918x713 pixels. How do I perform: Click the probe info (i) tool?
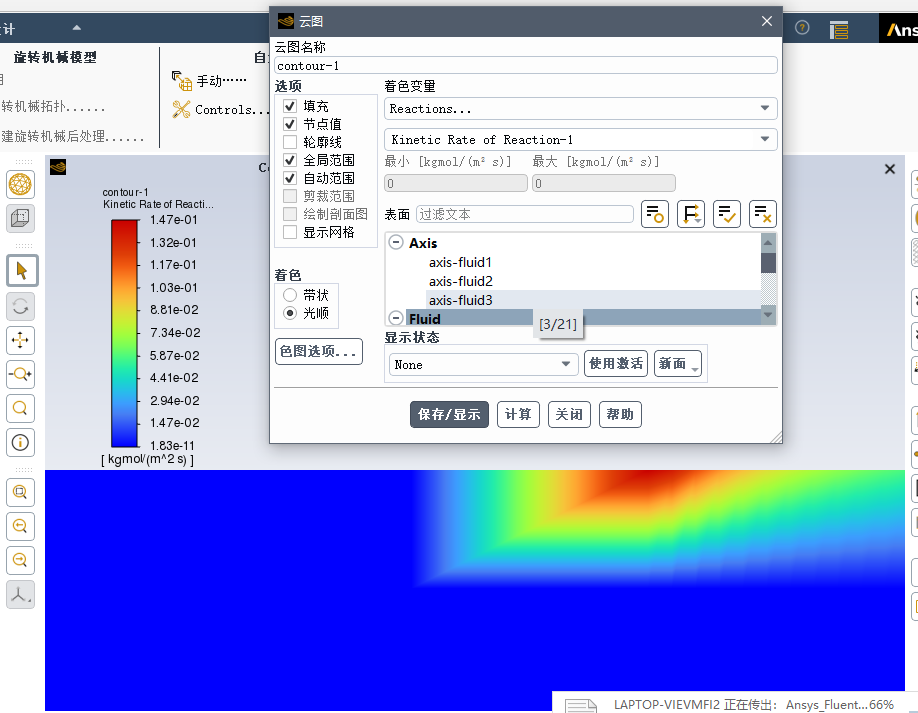point(21,442)
